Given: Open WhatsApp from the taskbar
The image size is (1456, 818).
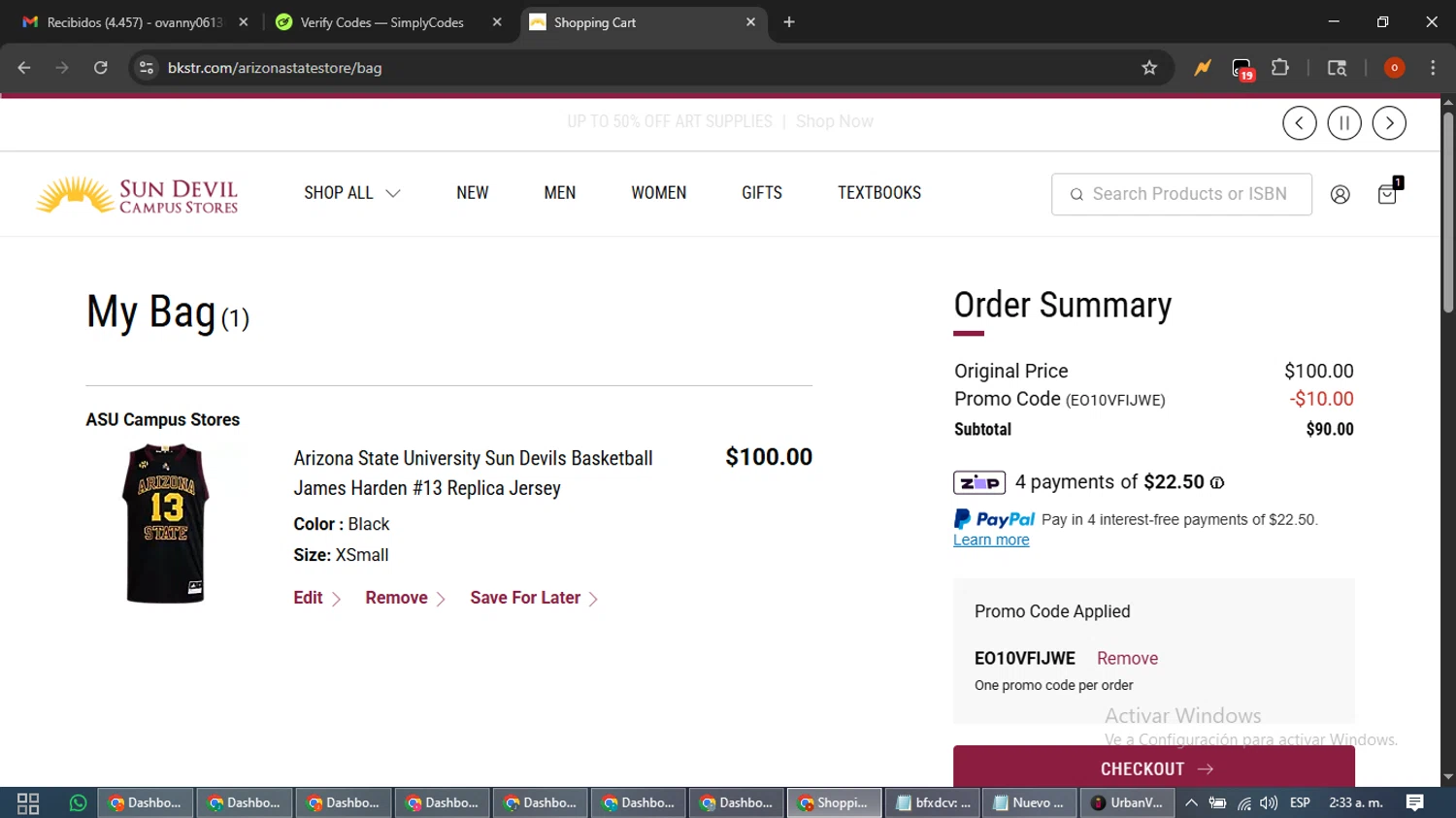Looking at the screenshot, I should pyautogui.click(x=78, y=803).
